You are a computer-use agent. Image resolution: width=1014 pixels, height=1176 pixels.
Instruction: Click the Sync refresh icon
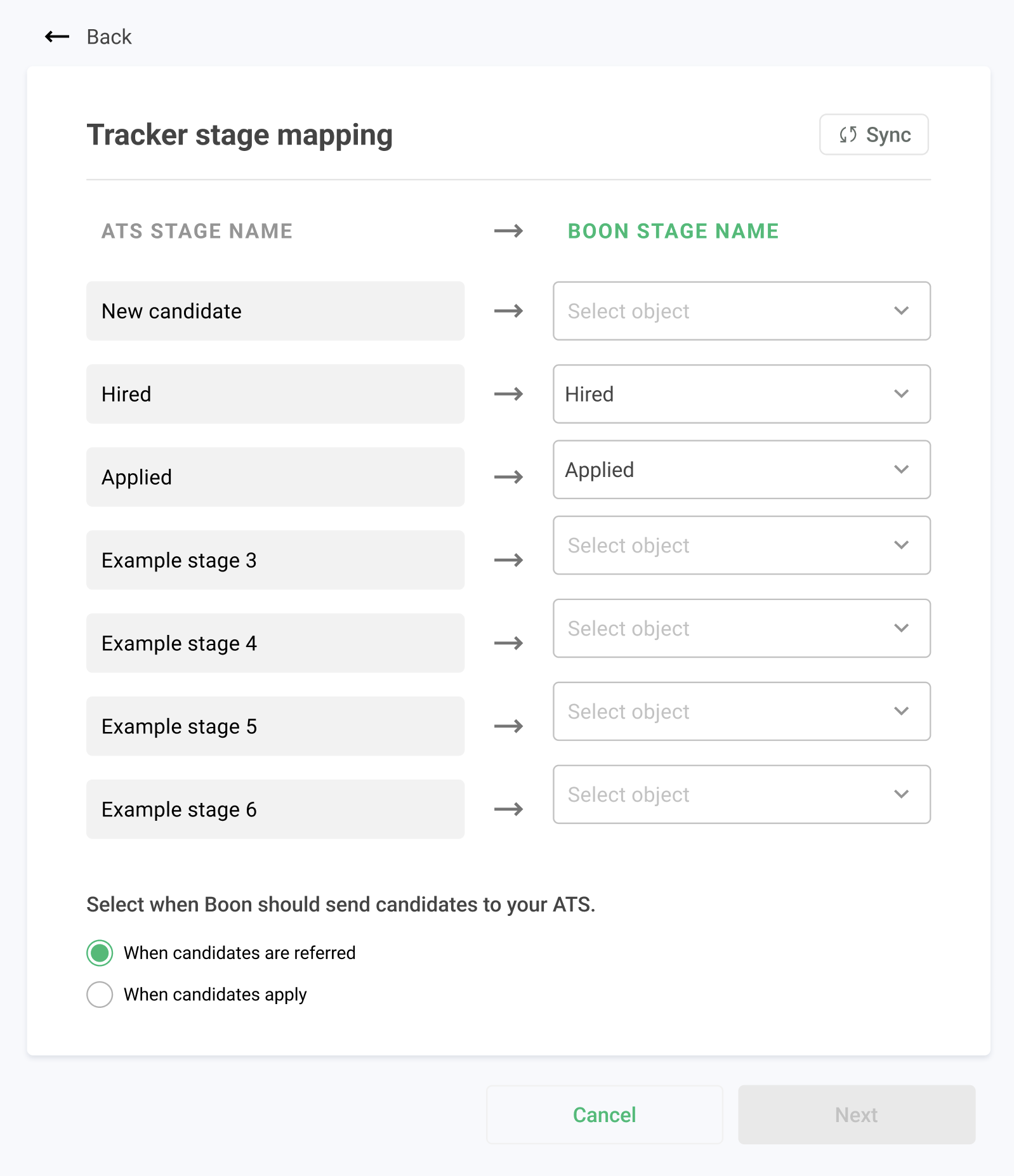848,134
